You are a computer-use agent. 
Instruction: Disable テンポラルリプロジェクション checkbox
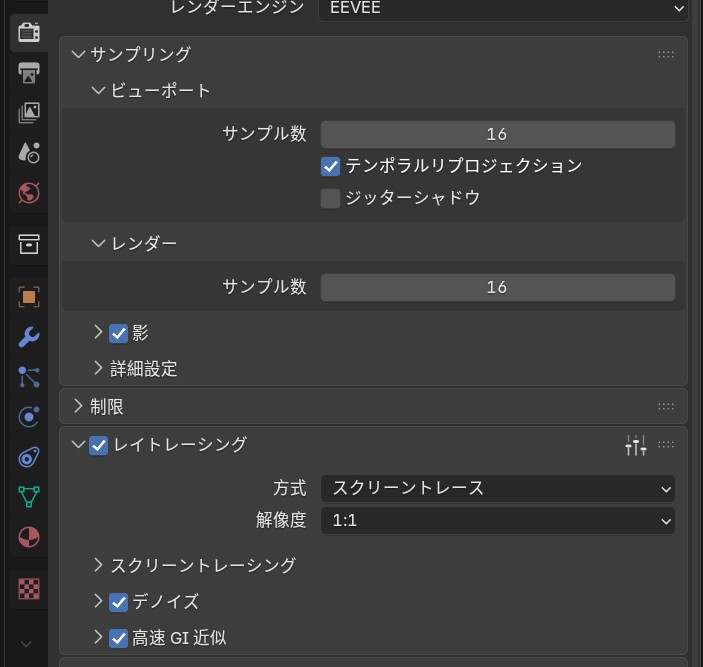coord(331,166)
